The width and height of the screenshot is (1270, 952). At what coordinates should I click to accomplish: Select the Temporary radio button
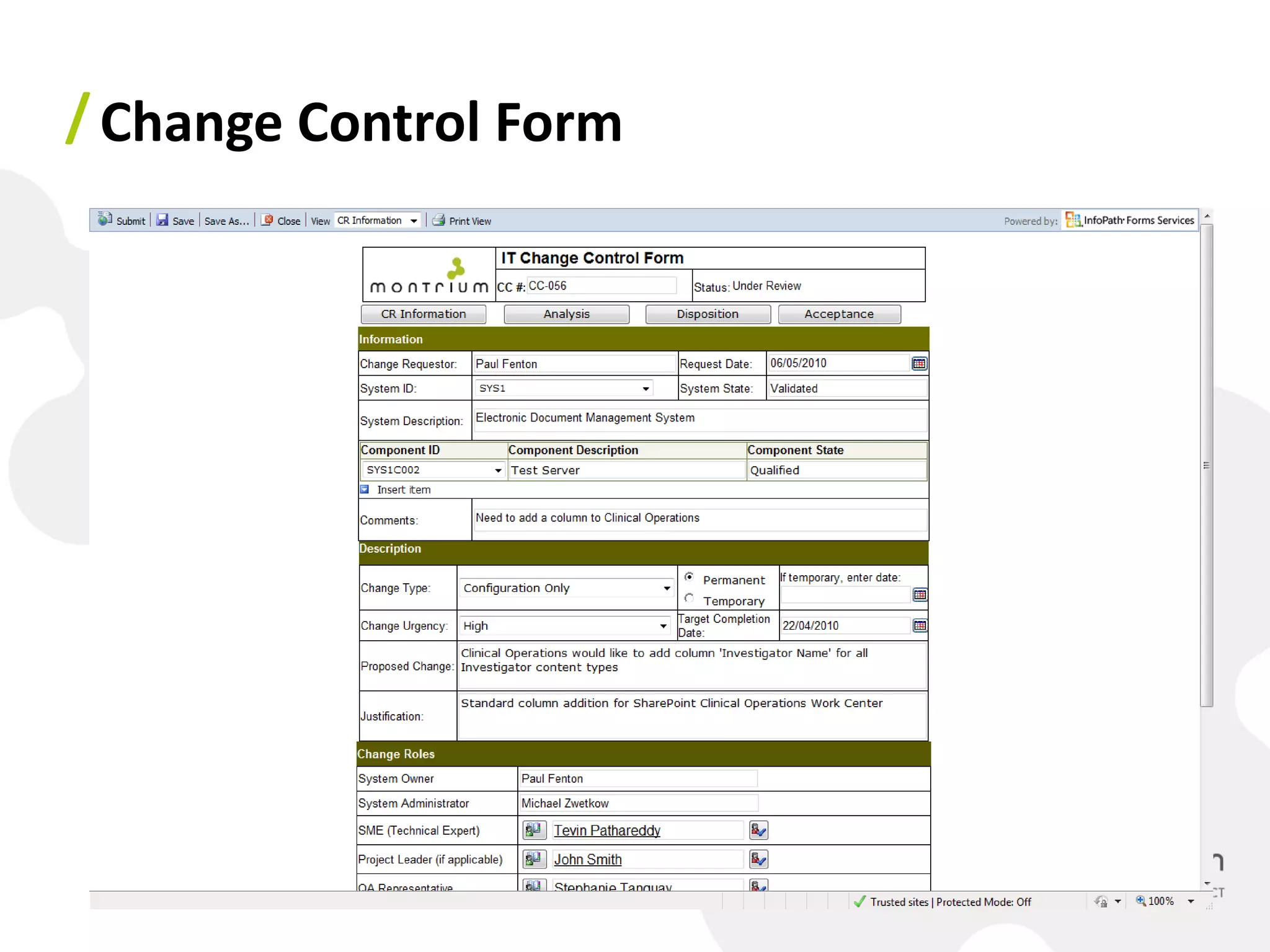(689, 598)
